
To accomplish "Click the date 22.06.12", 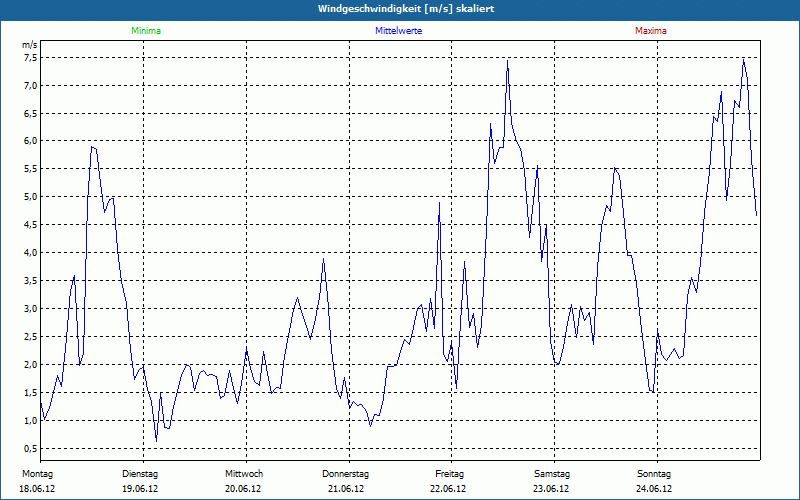I will tap(448, 489).
